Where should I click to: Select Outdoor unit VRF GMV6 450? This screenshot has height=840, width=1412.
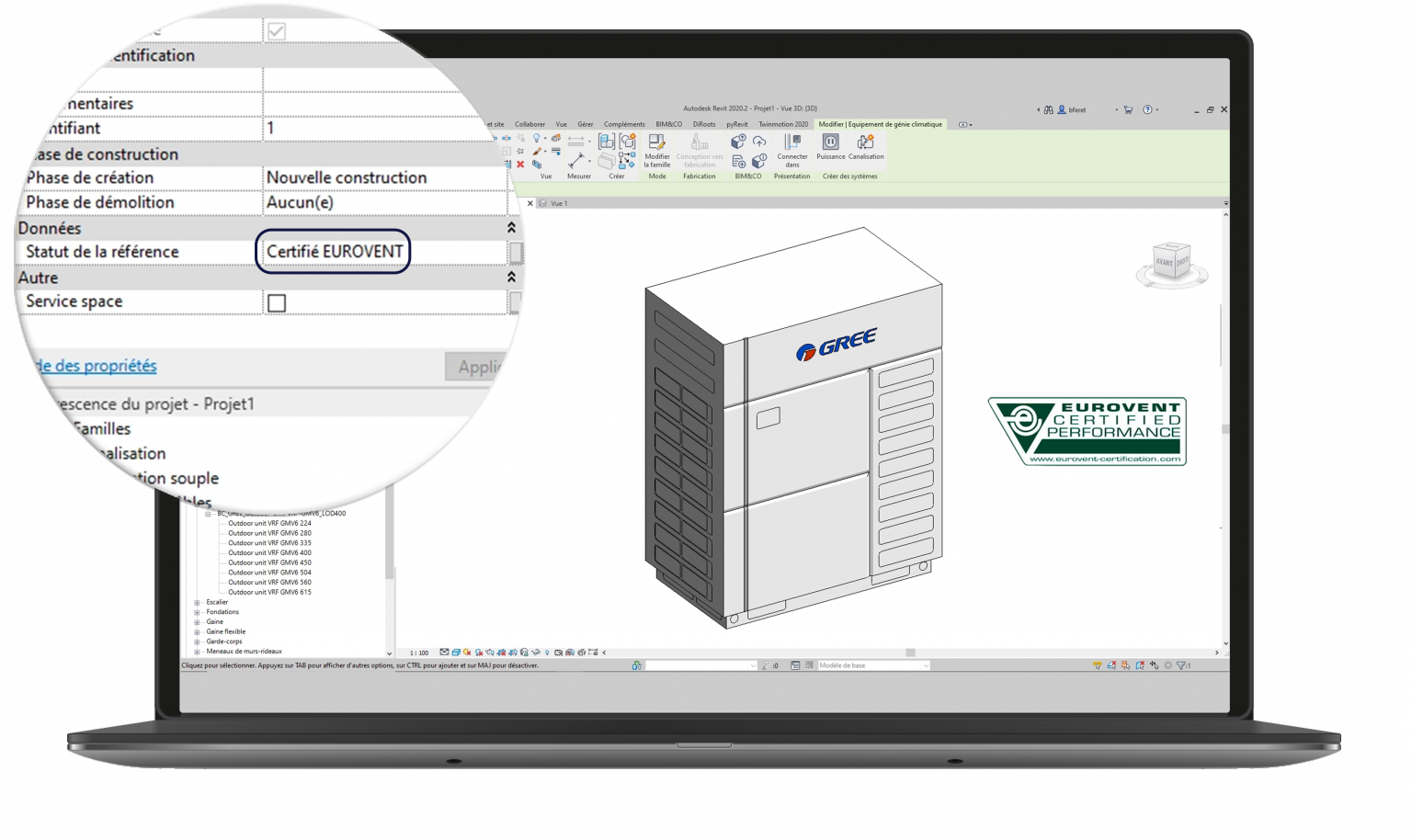(x=269, y=562)
